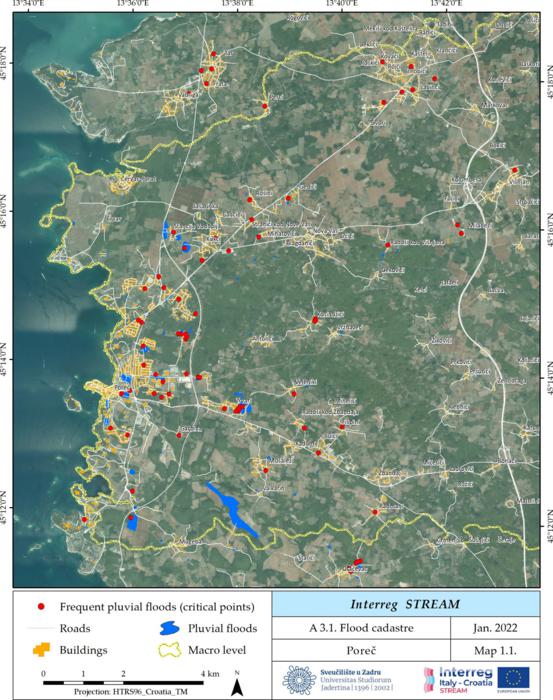This screenshot has height=700, width=553.
Task: Click the 13°38'0"E longitude label
Action: tap(237, 4)
